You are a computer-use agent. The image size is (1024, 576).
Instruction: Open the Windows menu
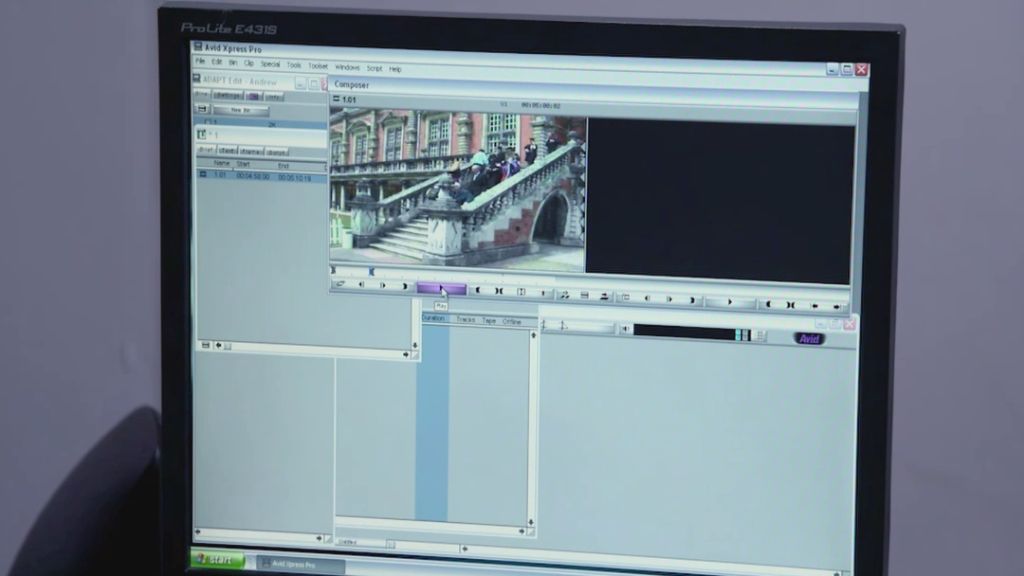[x=347, y=67]
